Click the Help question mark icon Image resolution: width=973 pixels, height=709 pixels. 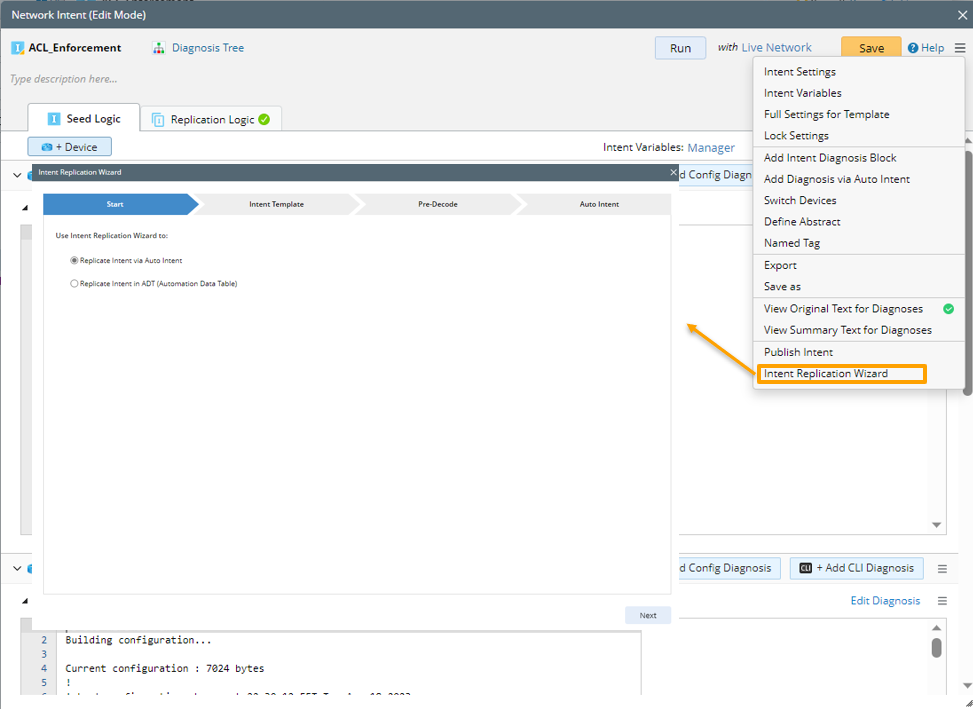coord(913,48)
